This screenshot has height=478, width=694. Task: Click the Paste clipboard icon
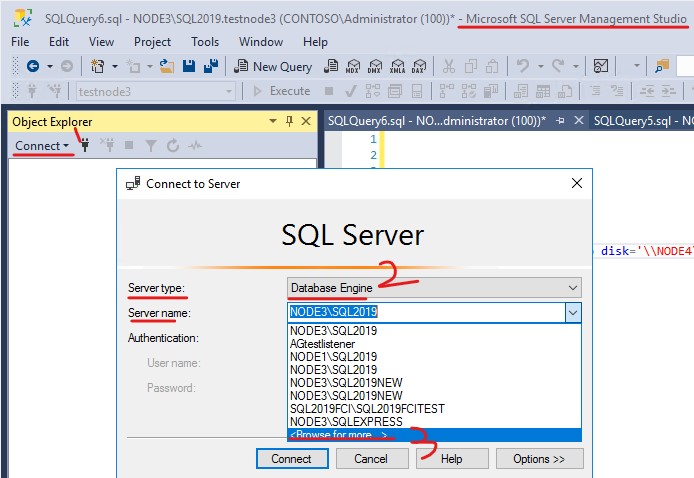point(492,66)
